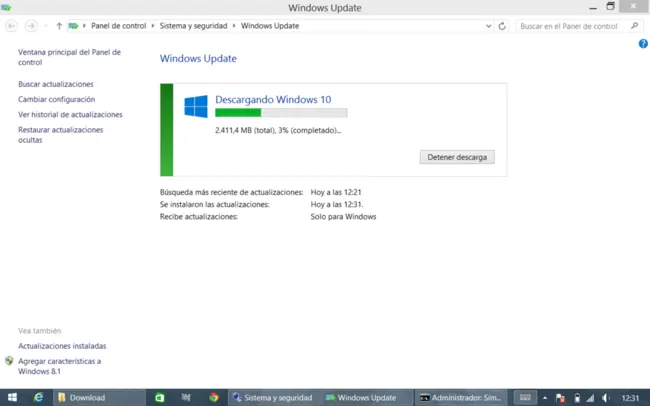This screenshot has width=650, height=406.
Task: Click 'Restaurar actualizaciones ocultas'
Action: [61, 135]
